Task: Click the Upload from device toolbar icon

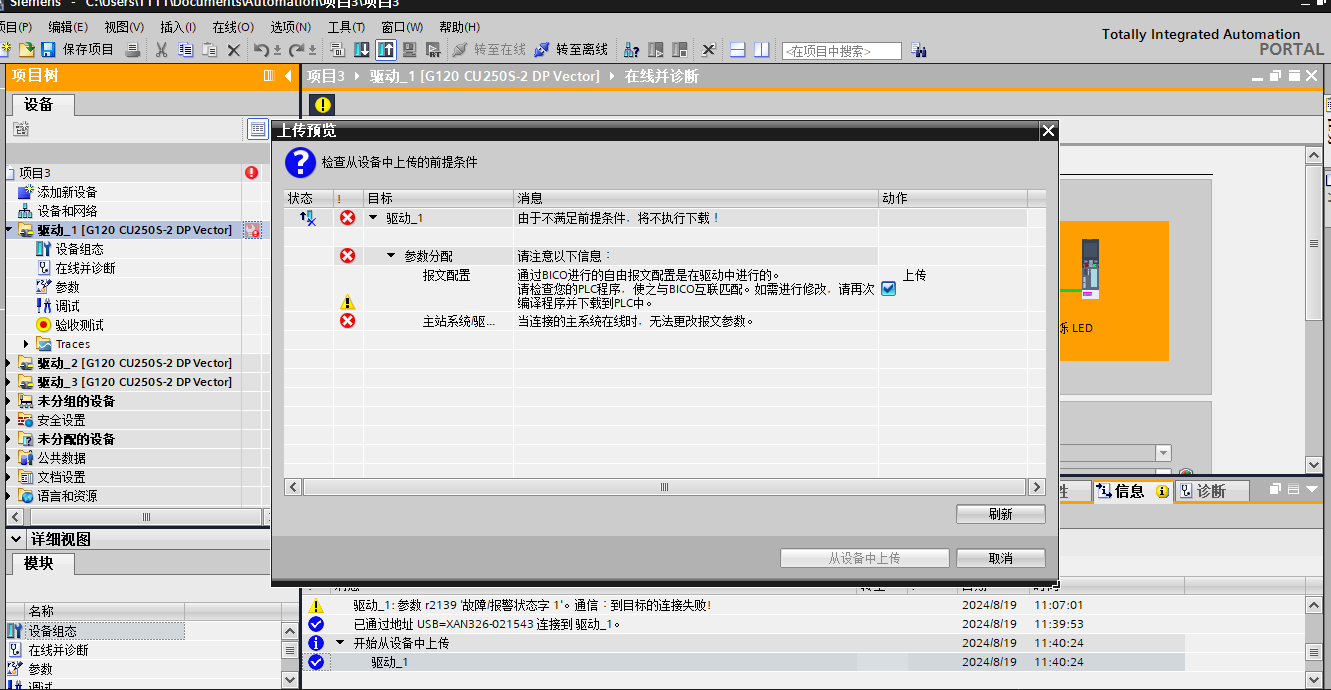Action: [x=386, y=49]
